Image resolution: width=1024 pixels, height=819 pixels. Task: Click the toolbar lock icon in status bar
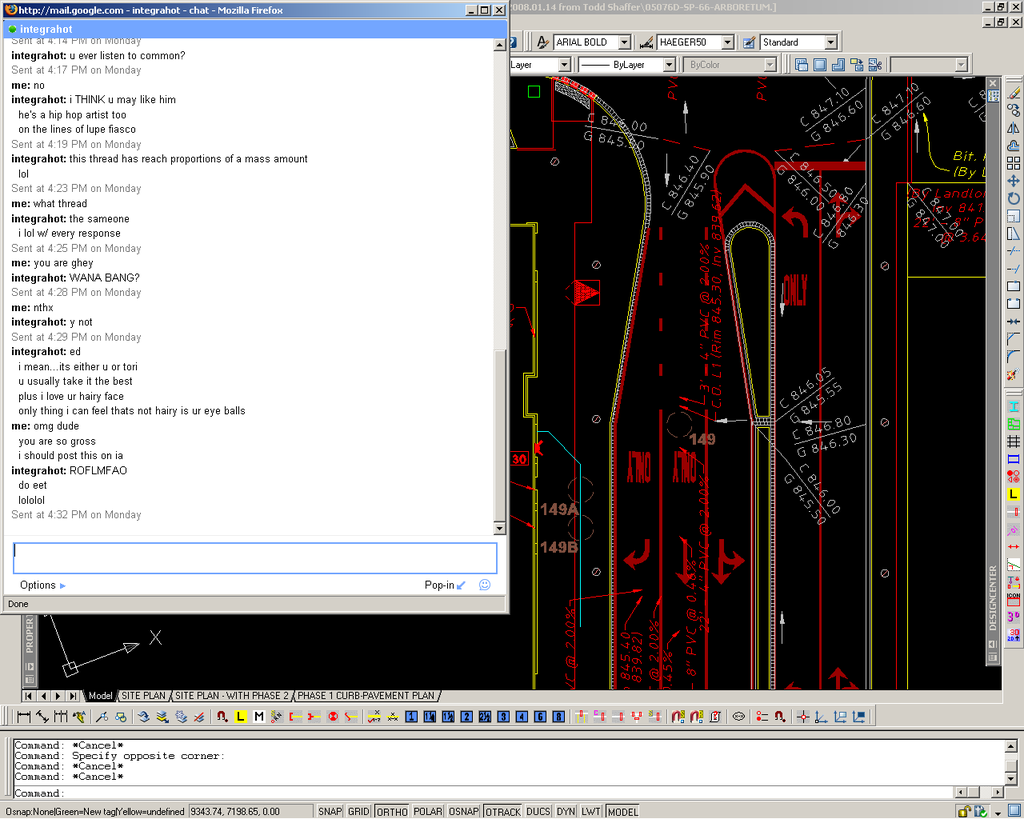pyautogui.click(x=966, y=811)
